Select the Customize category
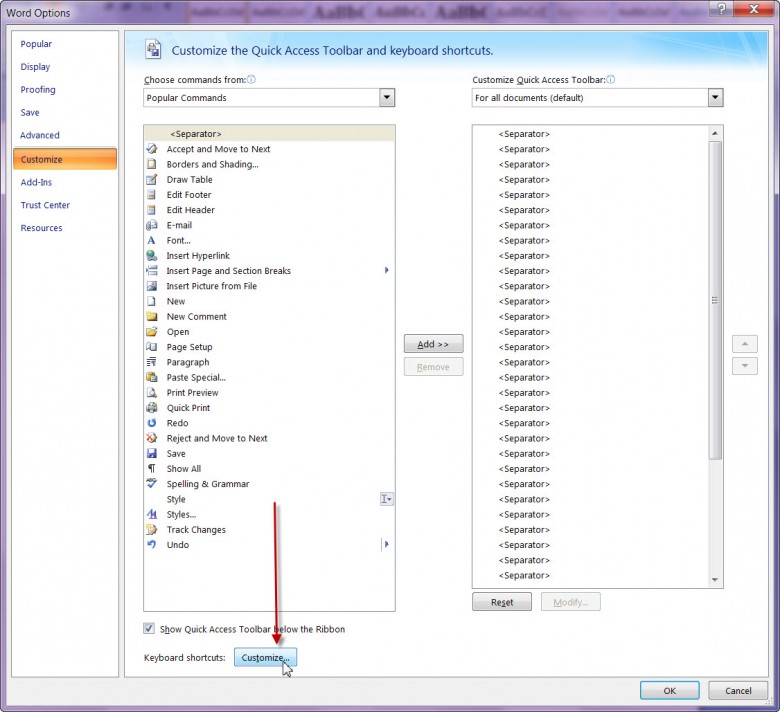The height and width of the screenshot is (712, 780). tap(65, 159)
